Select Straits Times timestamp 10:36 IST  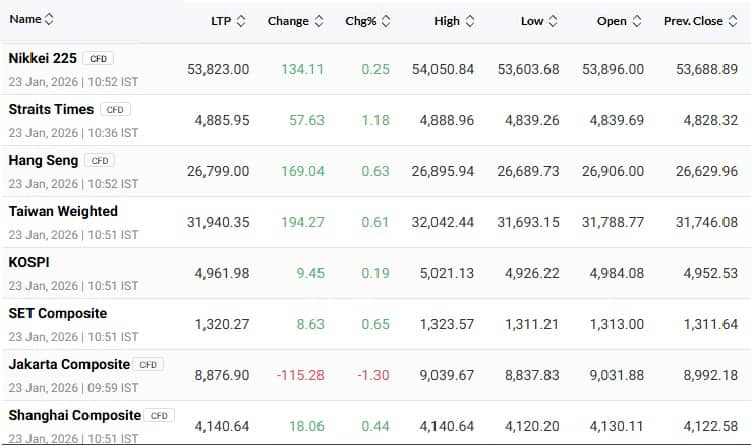click(113, 133)
